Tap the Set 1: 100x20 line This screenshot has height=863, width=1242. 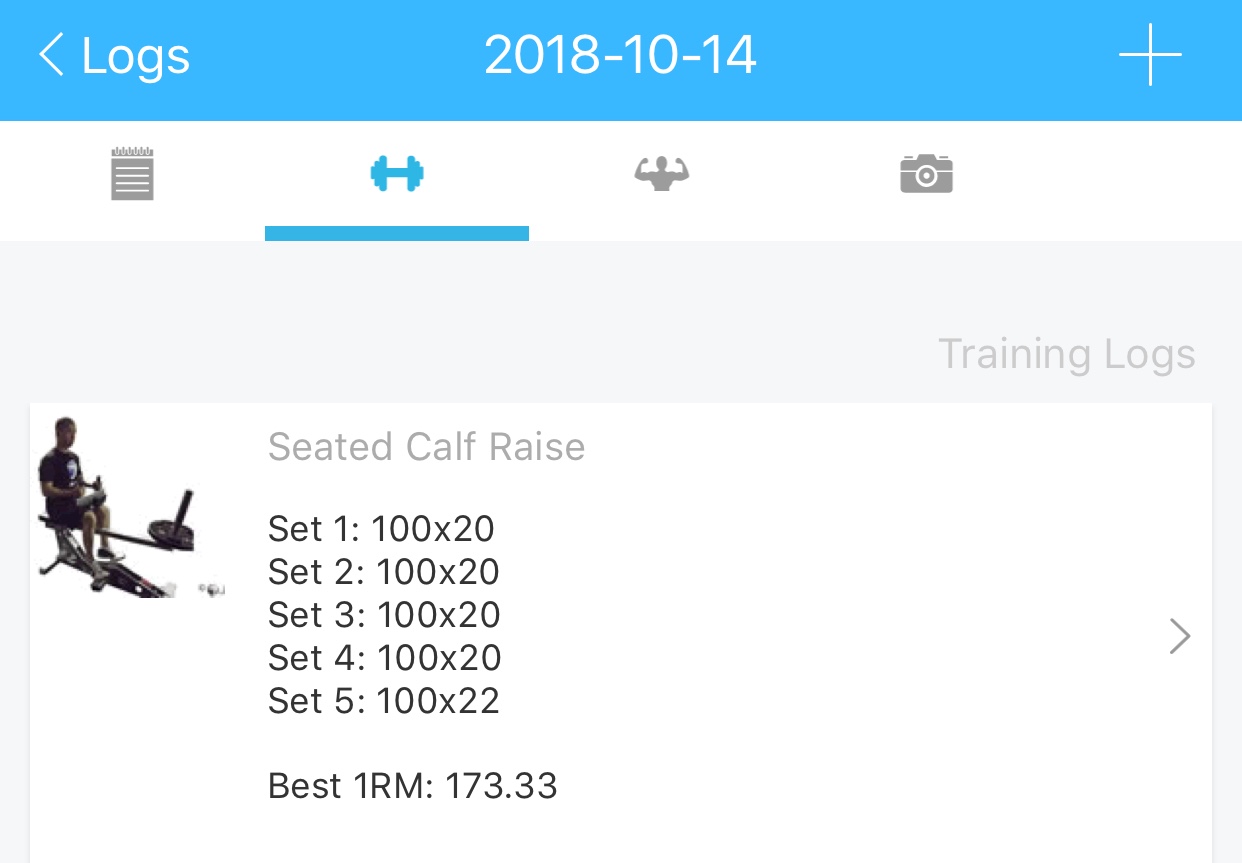click(x=381, y=529)
